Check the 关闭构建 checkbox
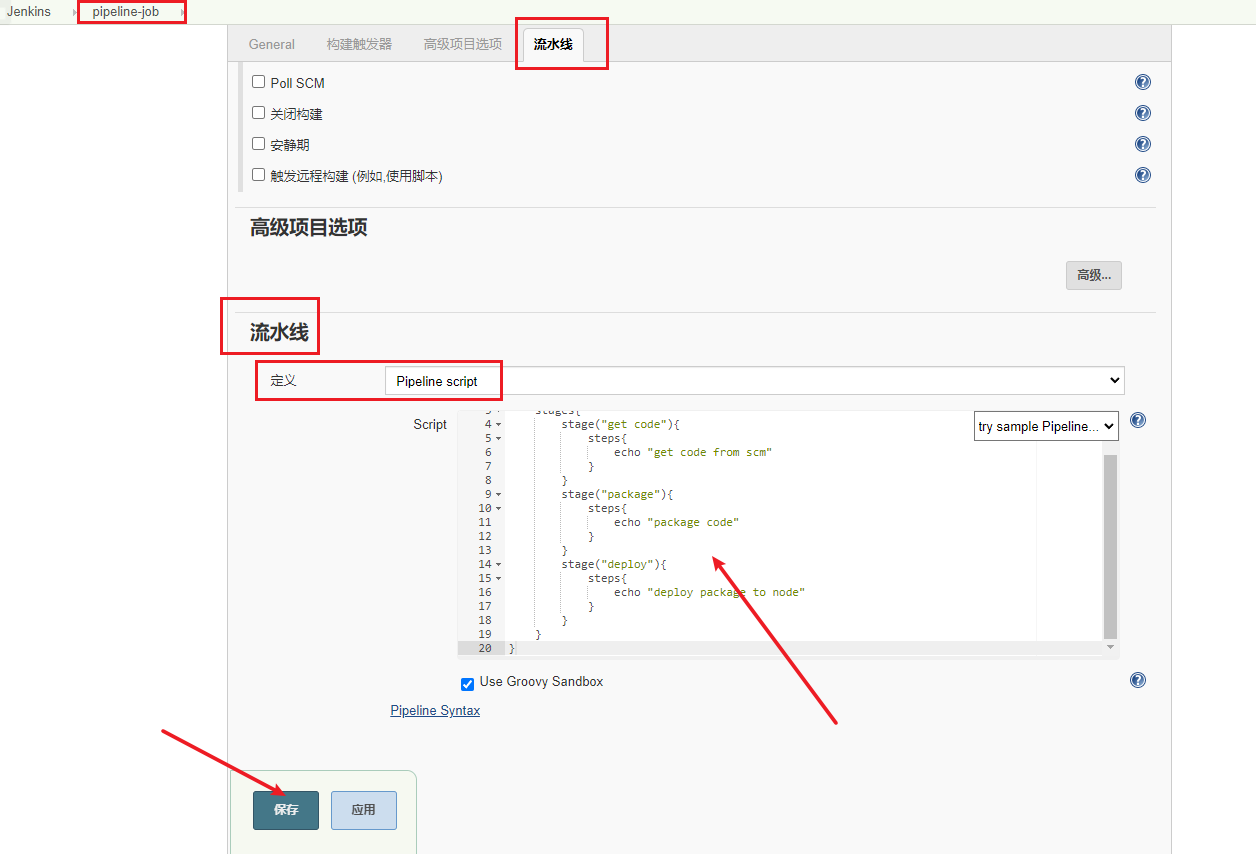 (258, 113)
